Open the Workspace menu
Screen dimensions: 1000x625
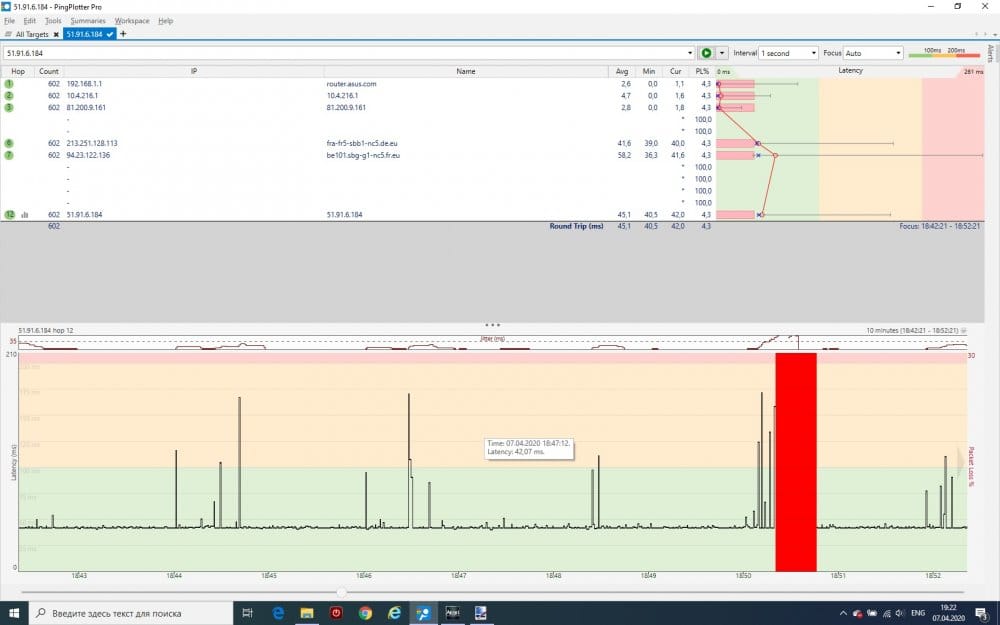coord(132,20)
